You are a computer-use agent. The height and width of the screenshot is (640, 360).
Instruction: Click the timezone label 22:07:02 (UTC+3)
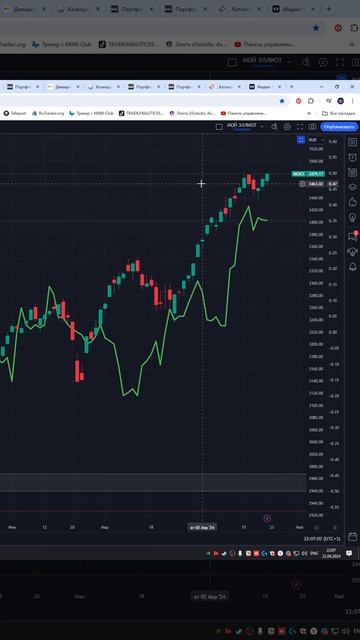point(322,539)
